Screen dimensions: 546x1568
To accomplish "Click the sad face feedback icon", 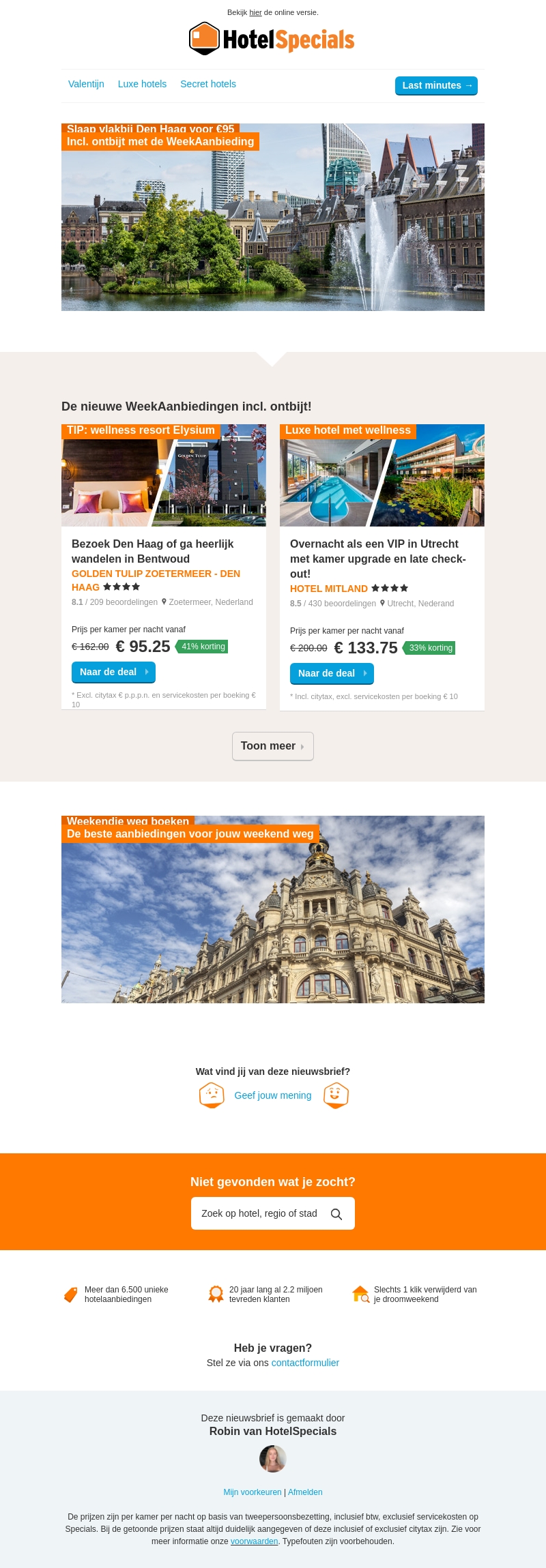I will (x=212, y=1095).
